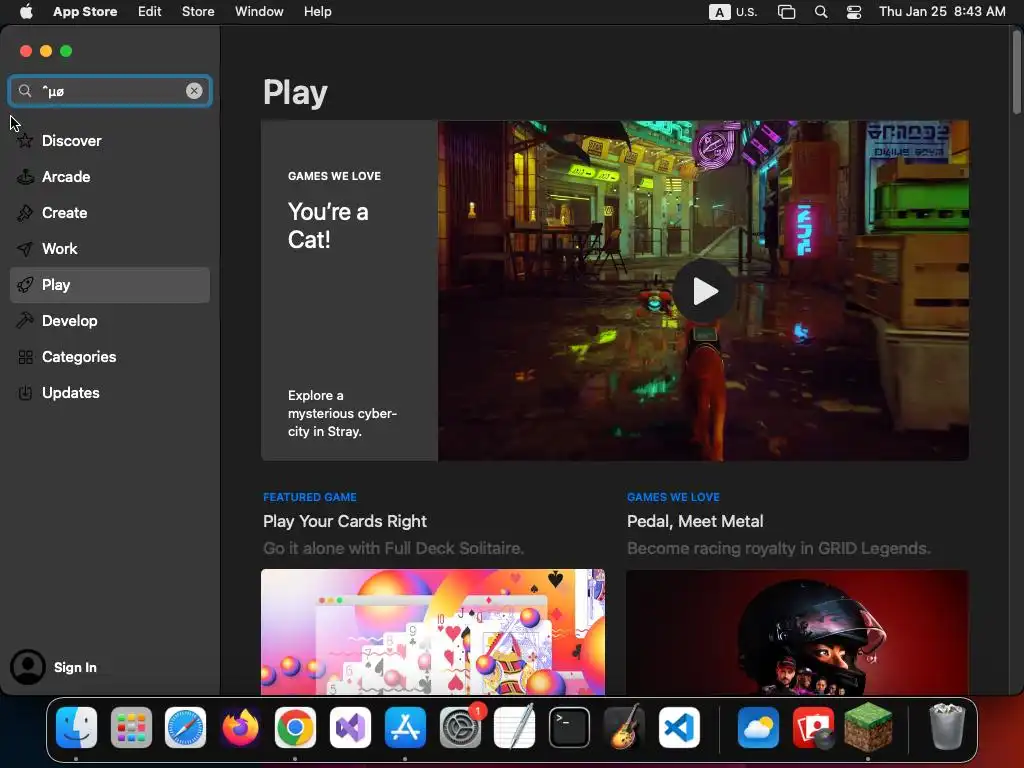The height and width of the screenshot is (768, 1024).
Task: Click the 'FEATURED GAME' label
Action: click(310, 497)
